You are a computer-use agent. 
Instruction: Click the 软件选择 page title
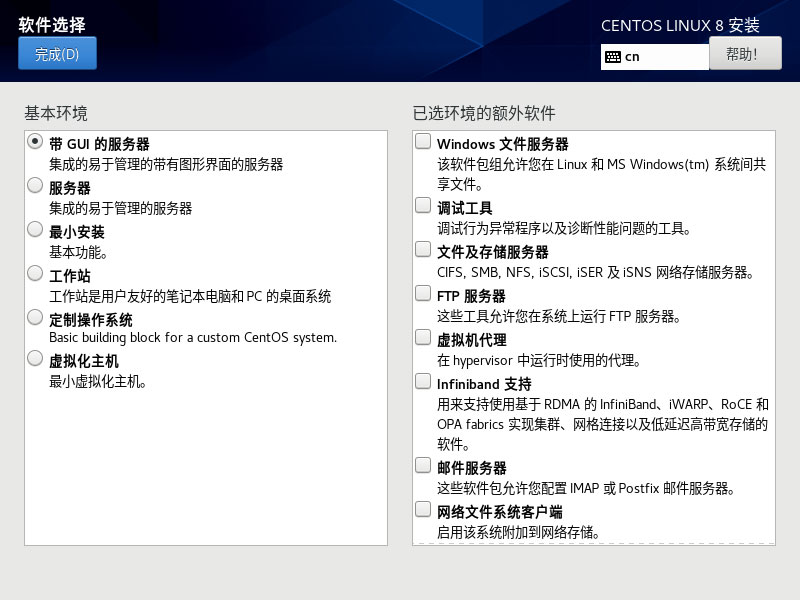point(52,24)
